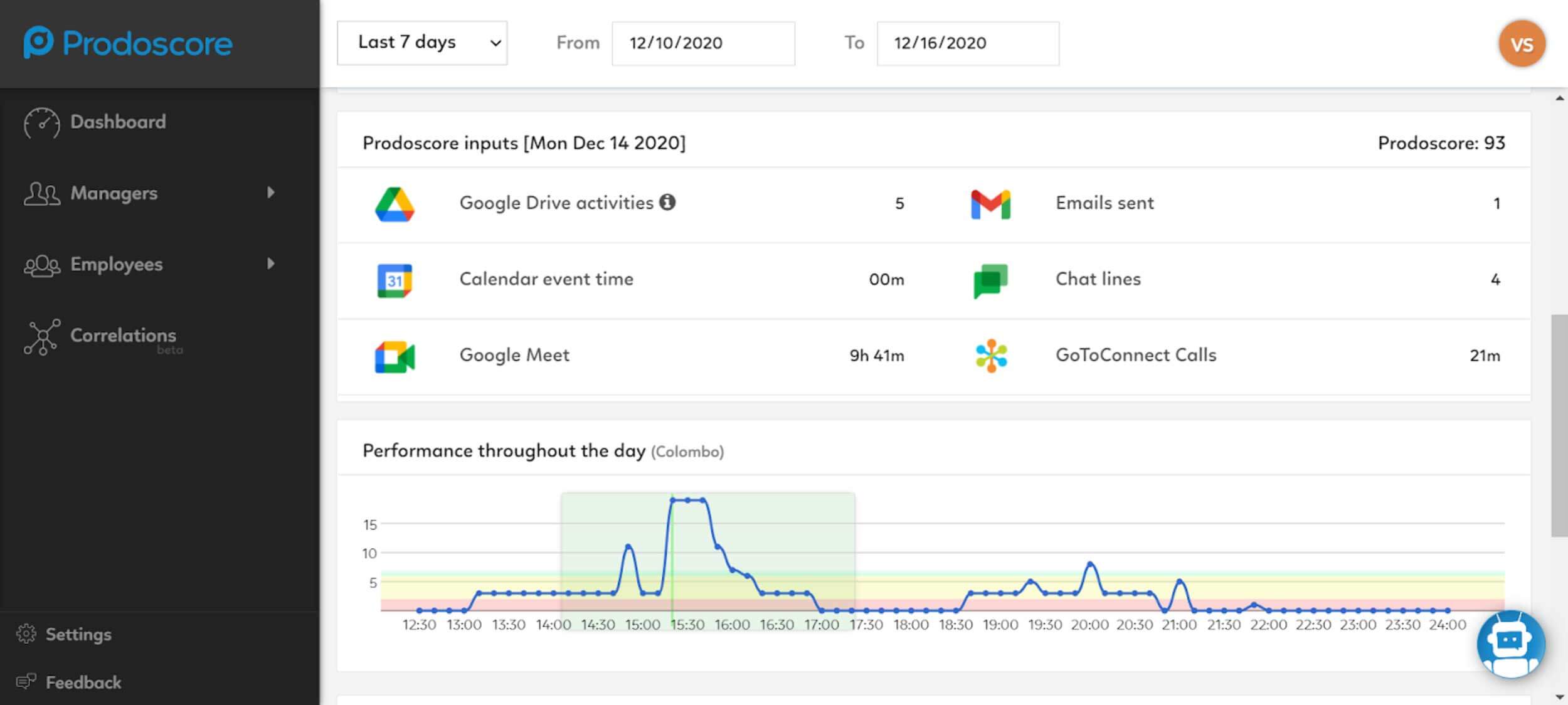Viewport: 1568px width, 705px height.
Task: Click Calendar event time label
Action: [x=546, y=278]
